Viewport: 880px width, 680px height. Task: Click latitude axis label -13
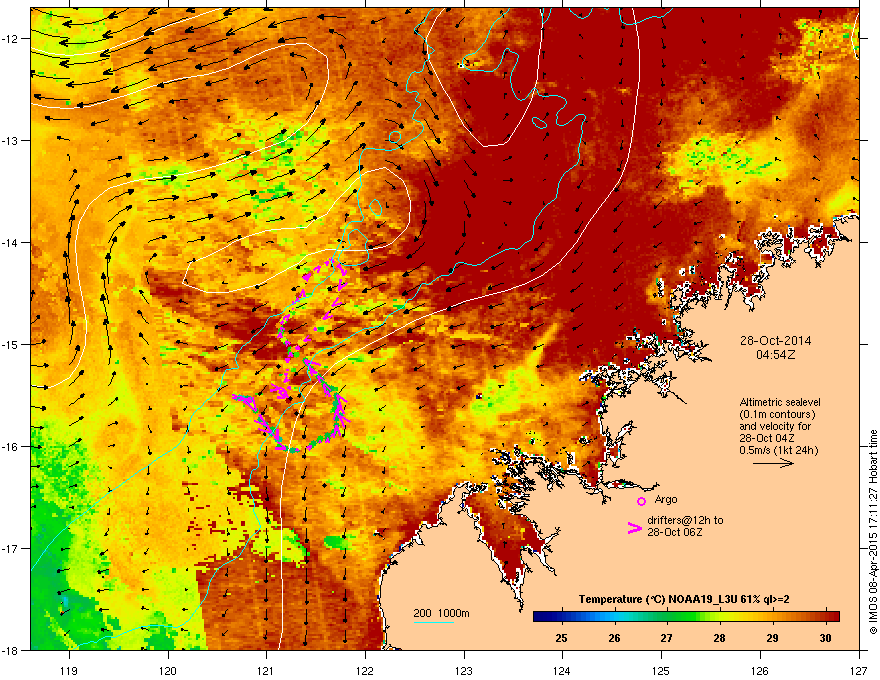click(10, 140)
